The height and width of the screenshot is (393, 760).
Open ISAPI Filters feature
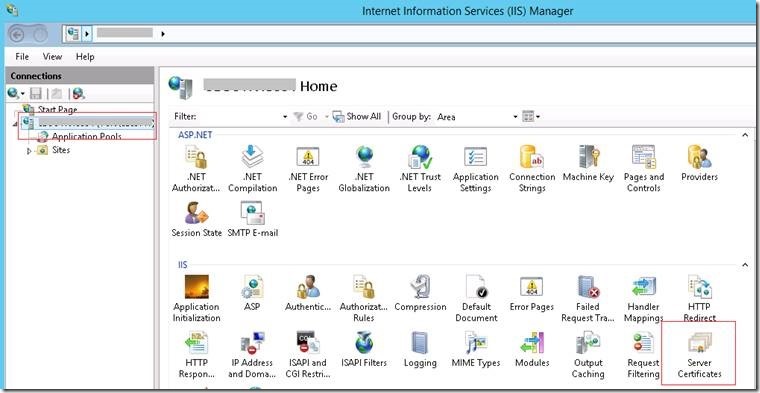point(364,349)
